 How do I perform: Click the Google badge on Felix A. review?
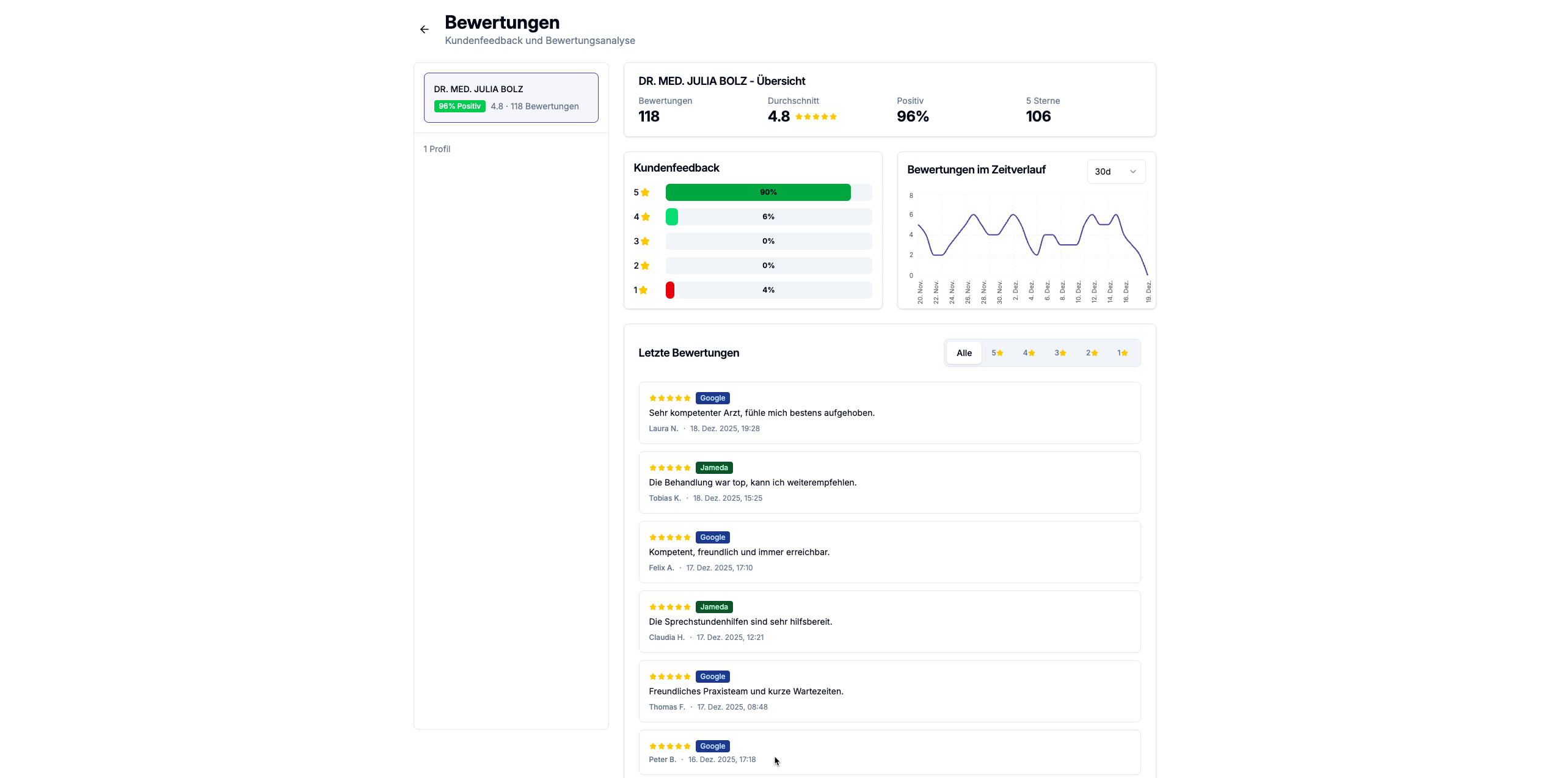pos(712,537)
